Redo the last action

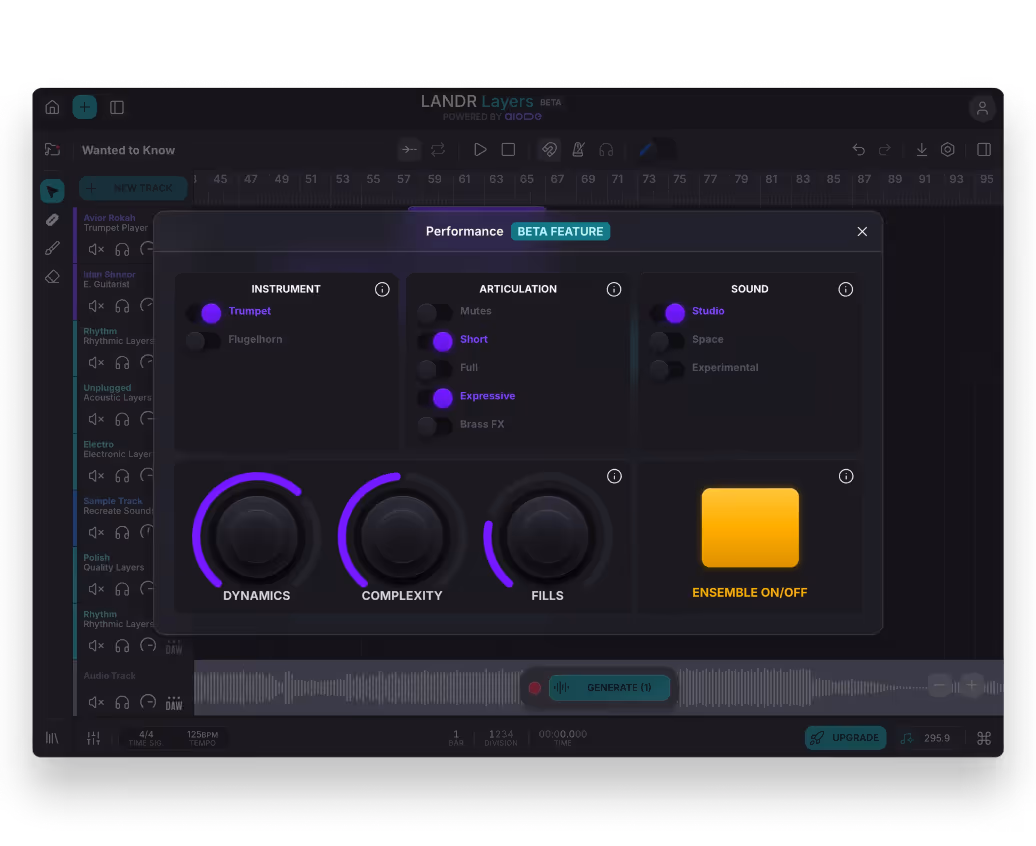pos(885,149)
